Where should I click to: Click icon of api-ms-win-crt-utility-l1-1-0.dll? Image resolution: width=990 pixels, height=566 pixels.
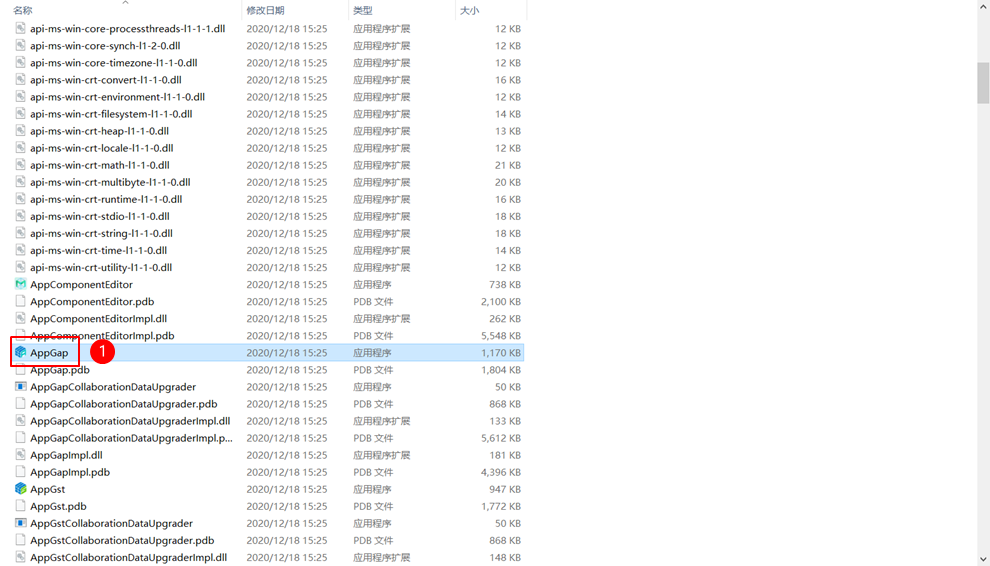21,267
